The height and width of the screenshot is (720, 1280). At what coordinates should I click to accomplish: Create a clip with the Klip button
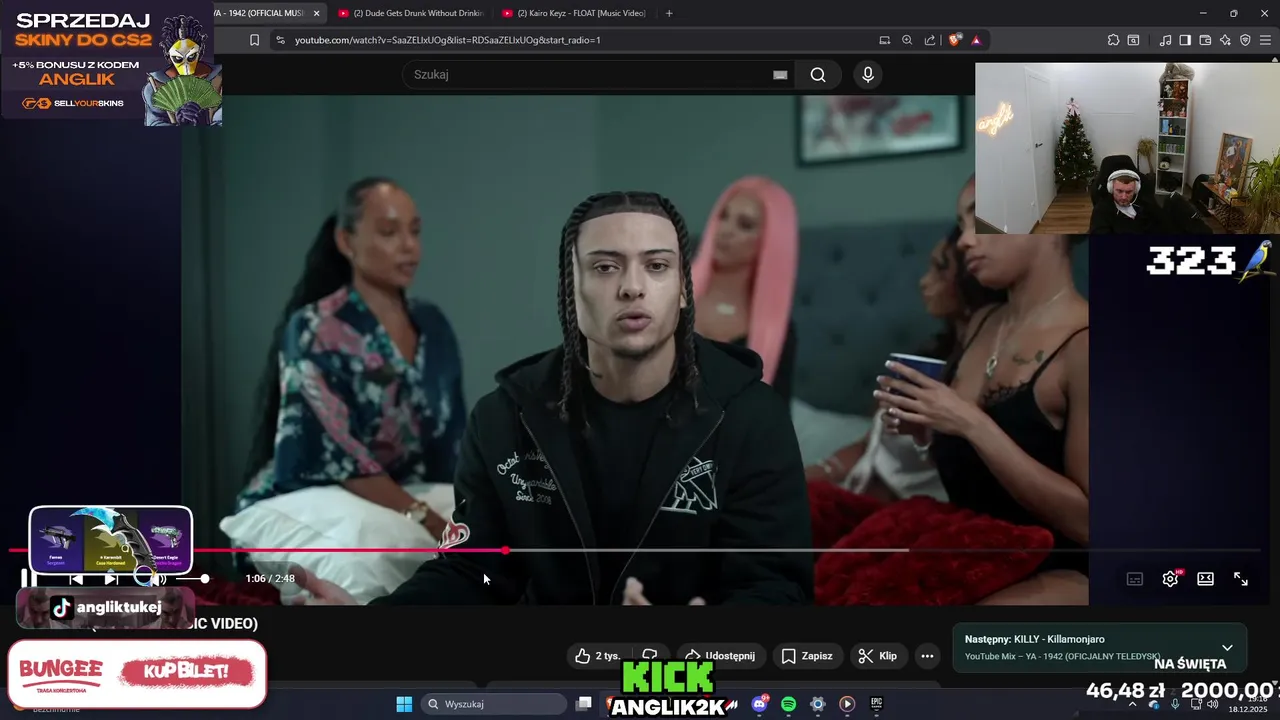click(878, 656)
